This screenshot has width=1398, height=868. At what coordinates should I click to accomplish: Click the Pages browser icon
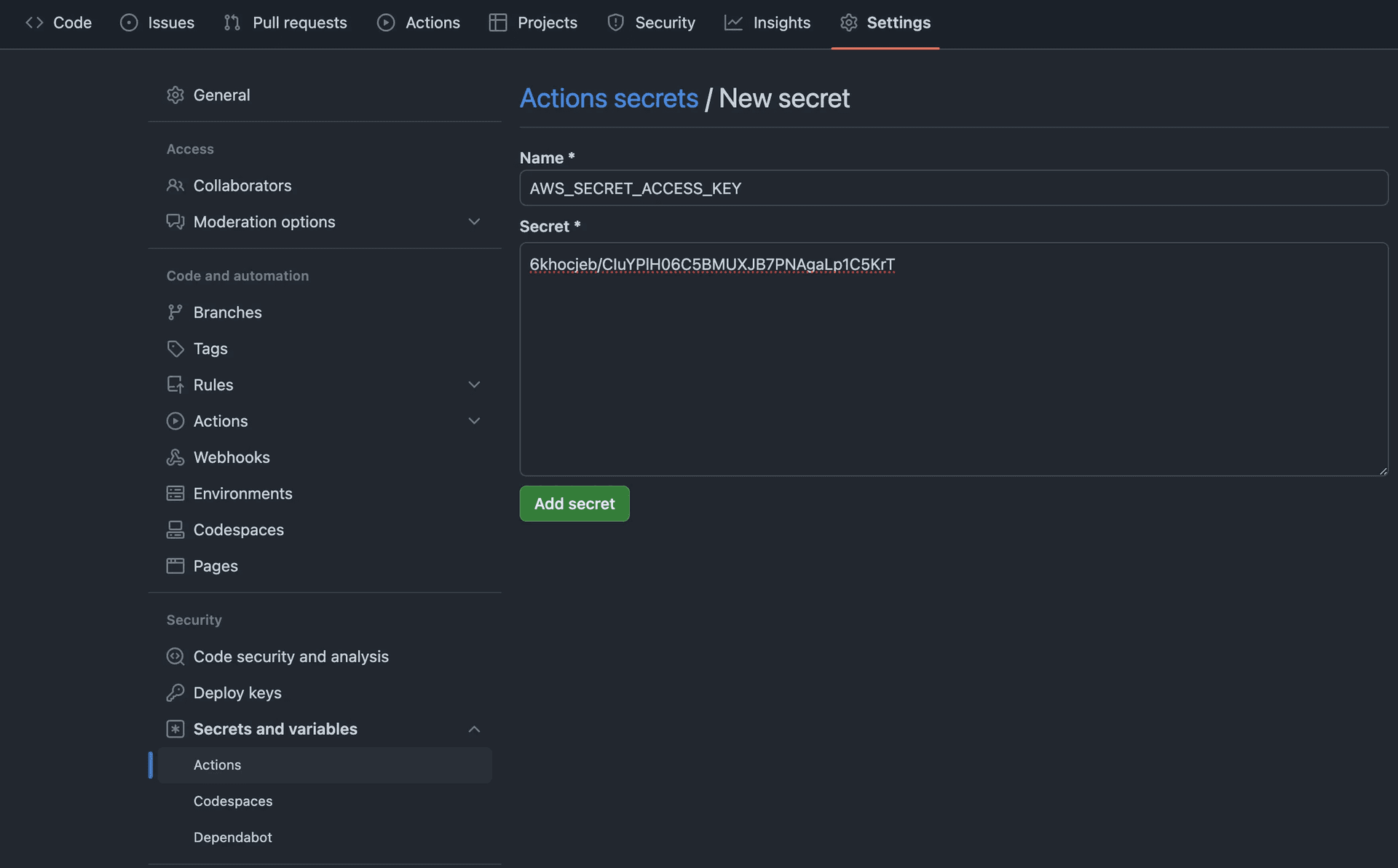(175, 566)
